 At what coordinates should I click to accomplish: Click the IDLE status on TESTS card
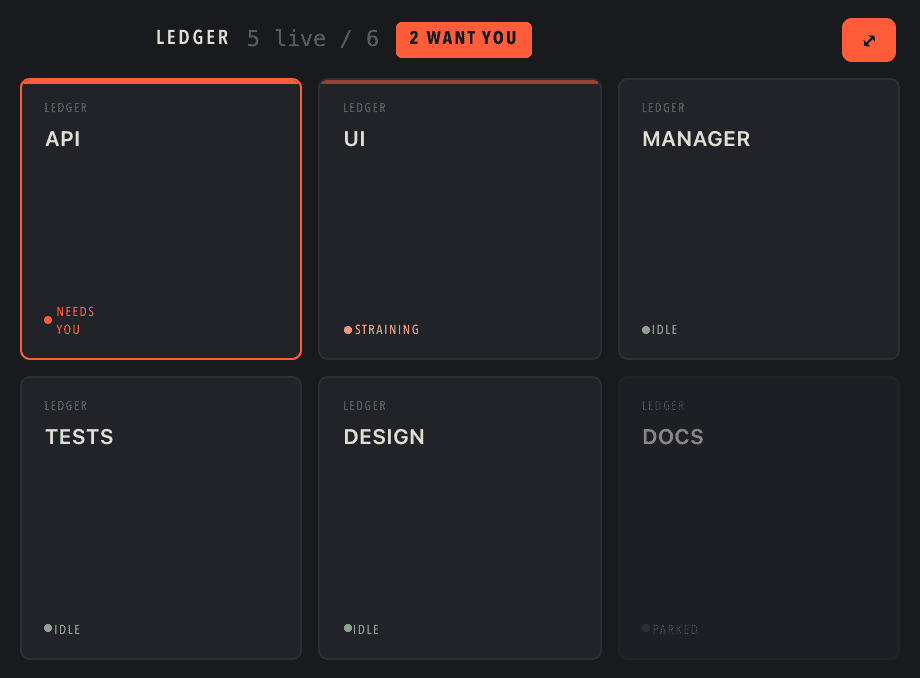[67, 629]
